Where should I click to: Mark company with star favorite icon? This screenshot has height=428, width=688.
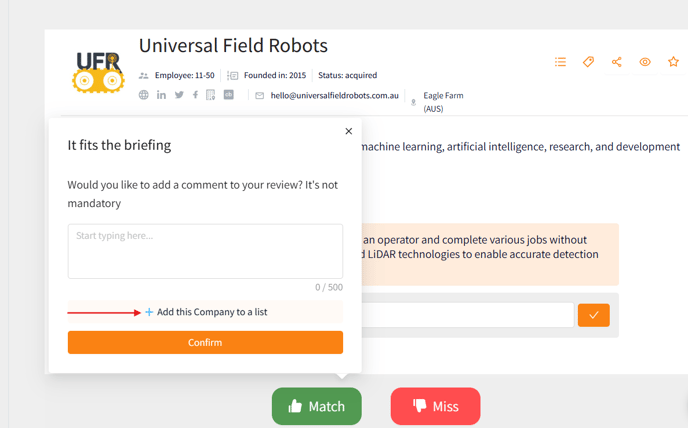coord(673,61)
